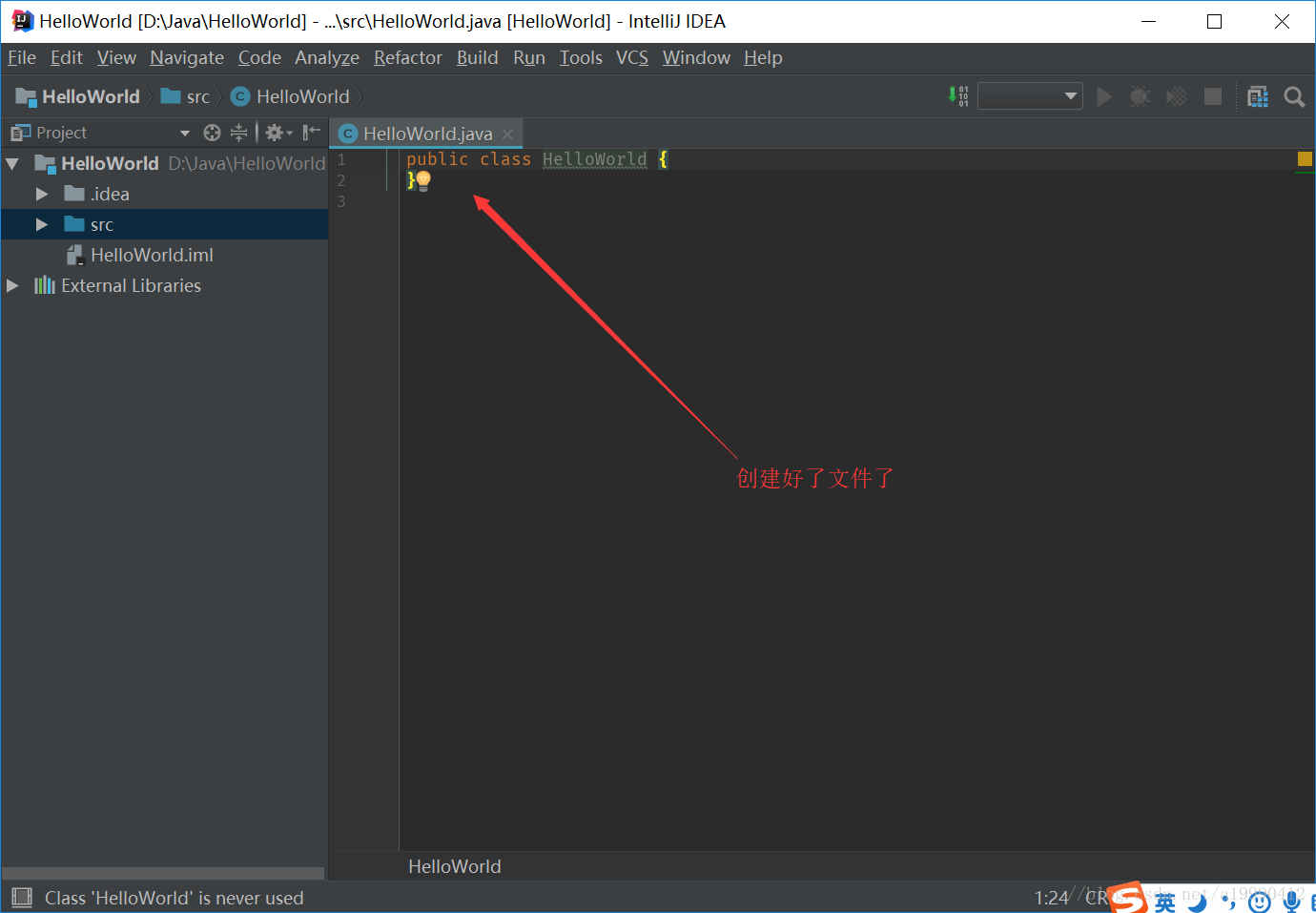
Task: Open the Refactor menu
Action: [408, 58]
